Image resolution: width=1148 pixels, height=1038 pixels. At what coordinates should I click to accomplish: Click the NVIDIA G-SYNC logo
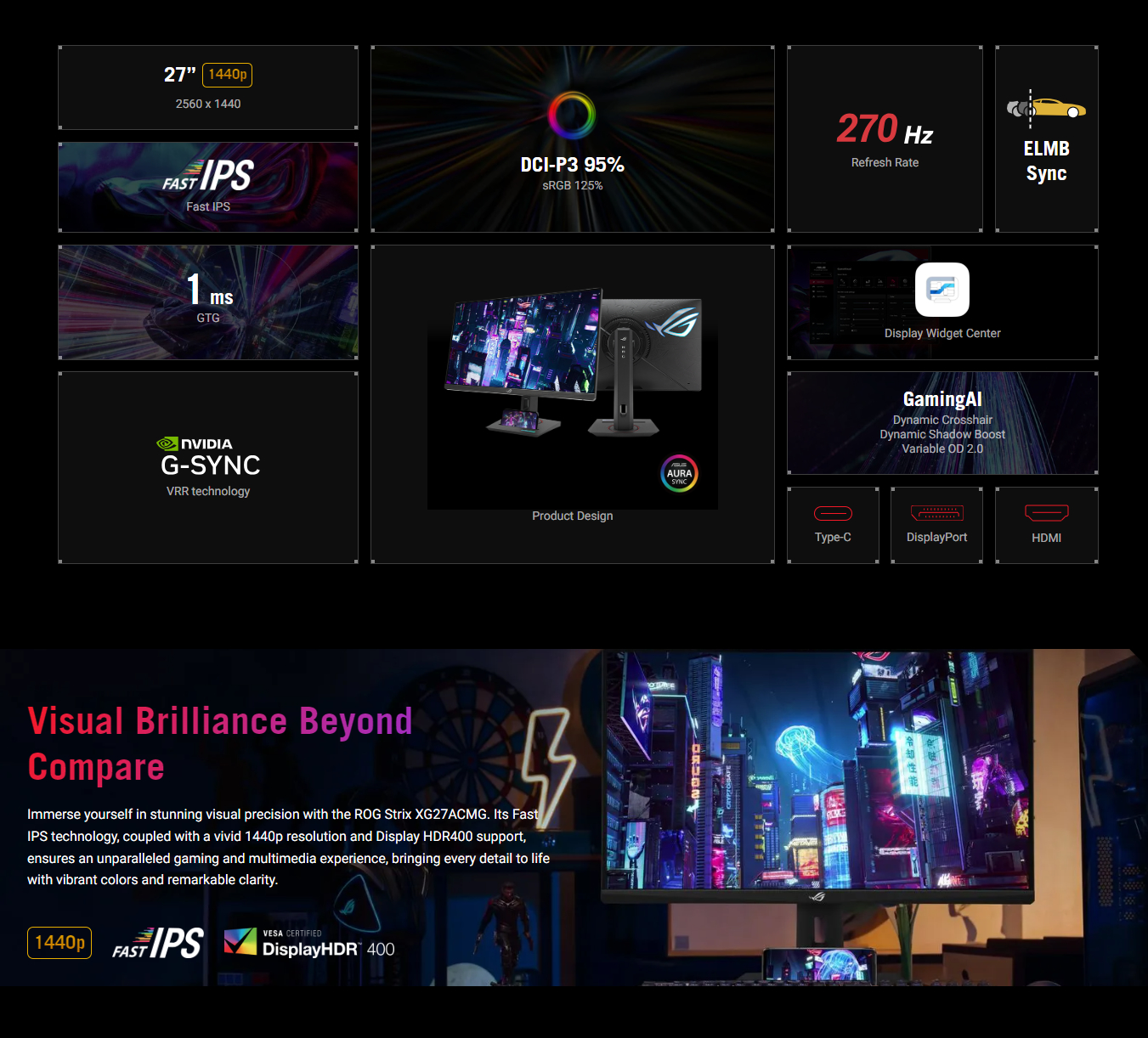[208, 457]
